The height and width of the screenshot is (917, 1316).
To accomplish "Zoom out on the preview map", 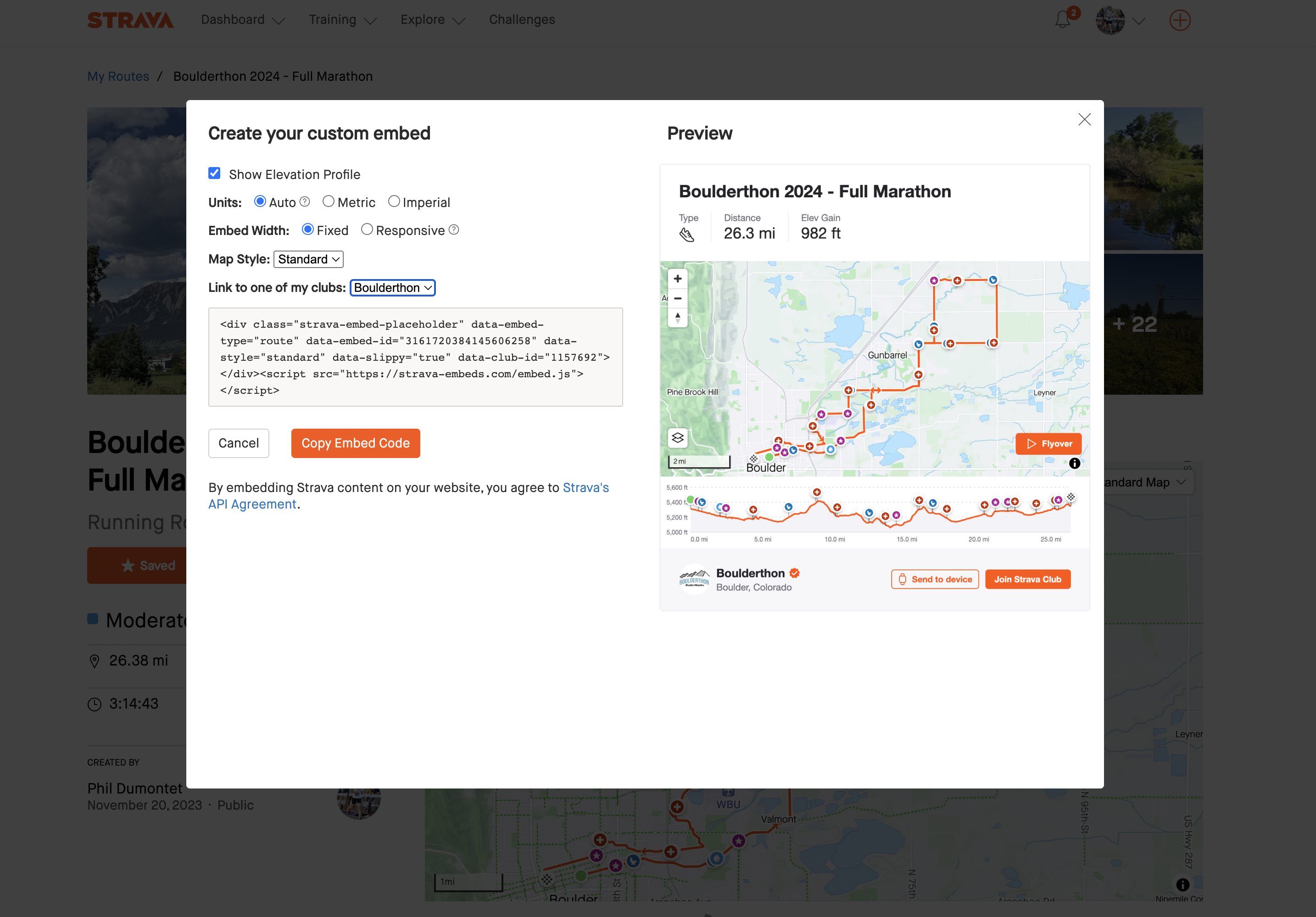I will 677,298.
